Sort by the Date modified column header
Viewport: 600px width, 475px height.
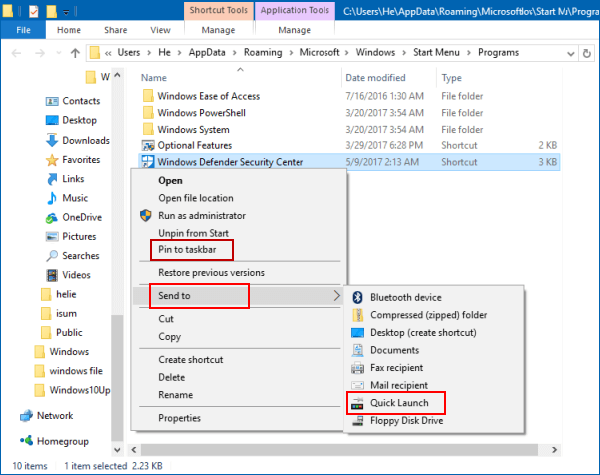point(375,78)
